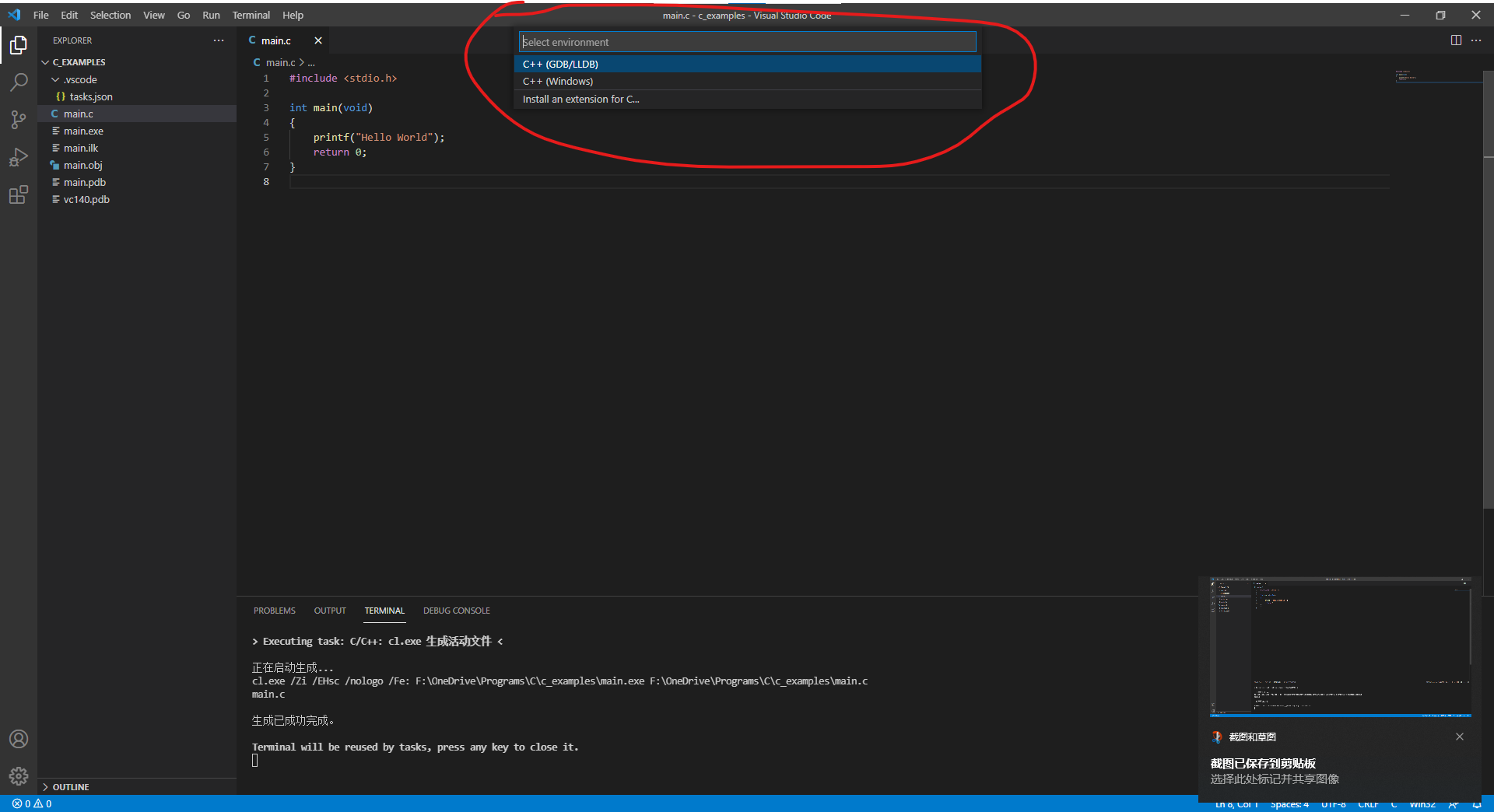Open the Explorer view in activity bar

pyautogui.click(x=19, y=45)
